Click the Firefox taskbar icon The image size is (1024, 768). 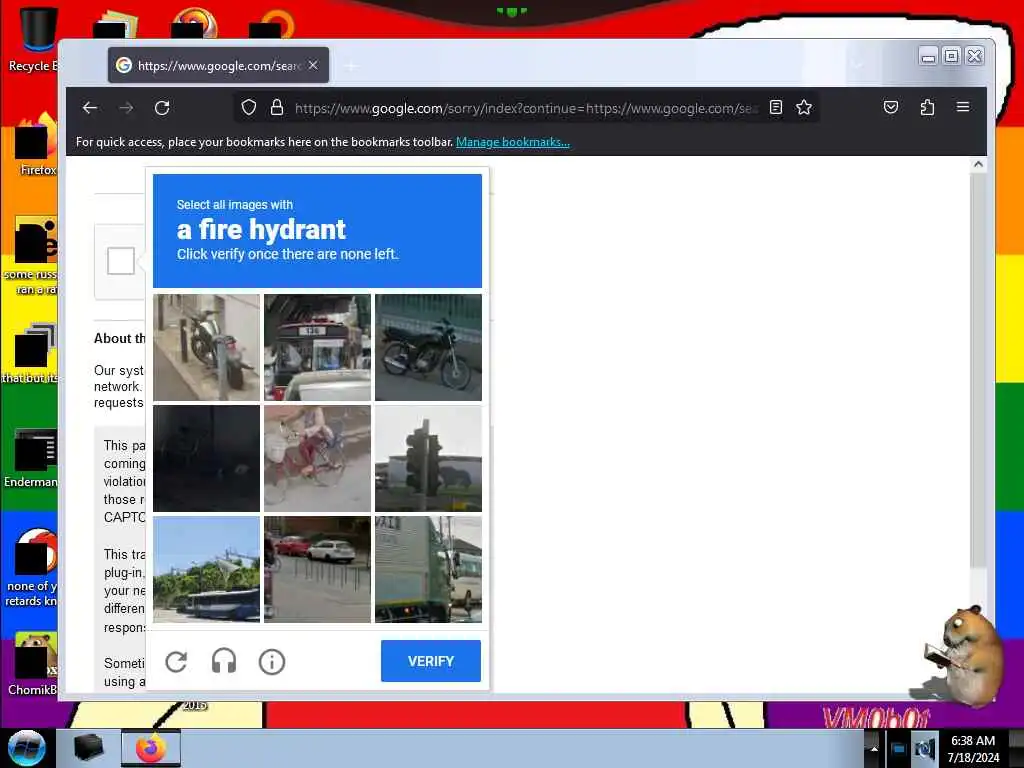[151, 748]
